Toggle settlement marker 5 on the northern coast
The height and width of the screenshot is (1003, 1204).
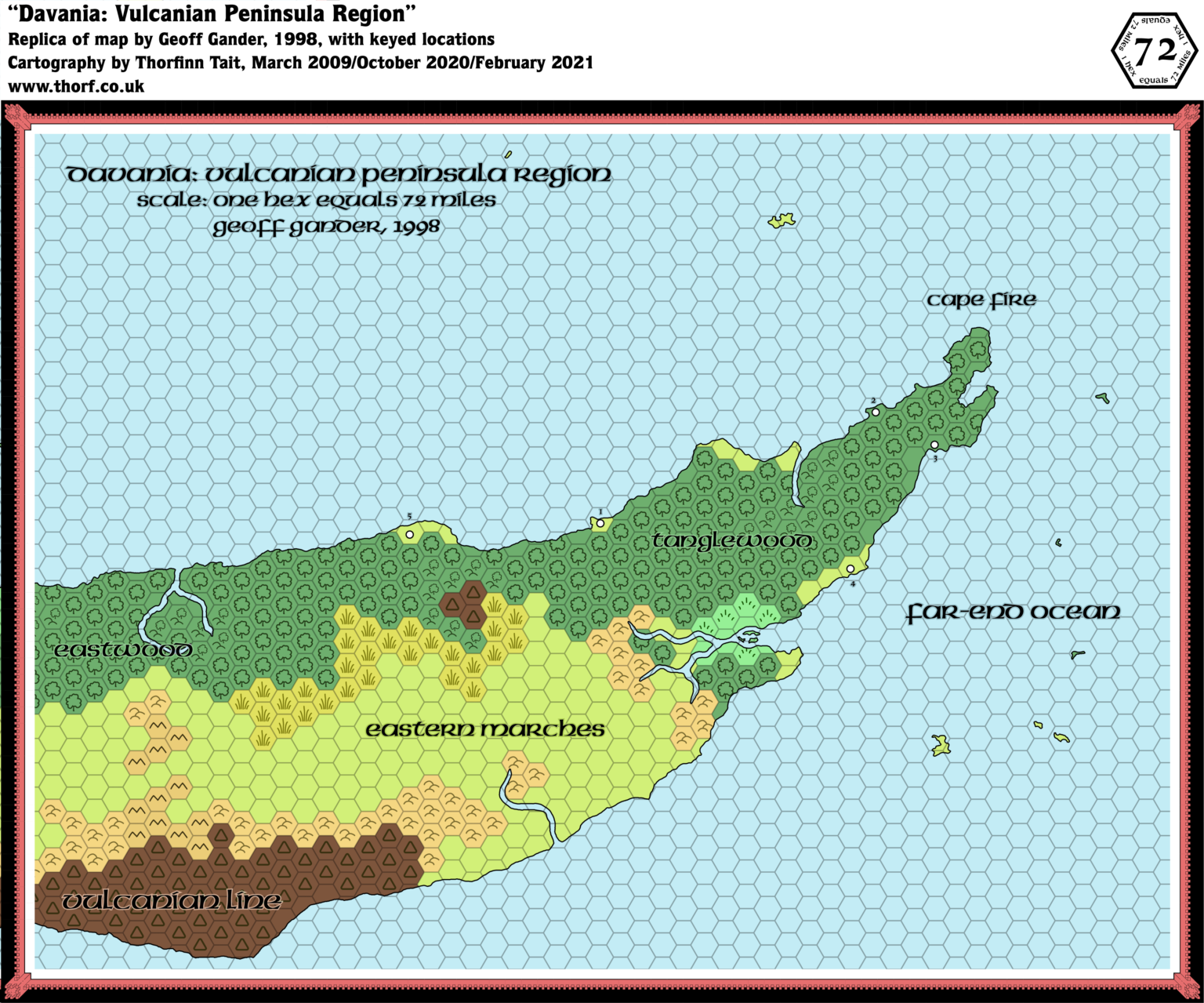[x=411, y=535]
